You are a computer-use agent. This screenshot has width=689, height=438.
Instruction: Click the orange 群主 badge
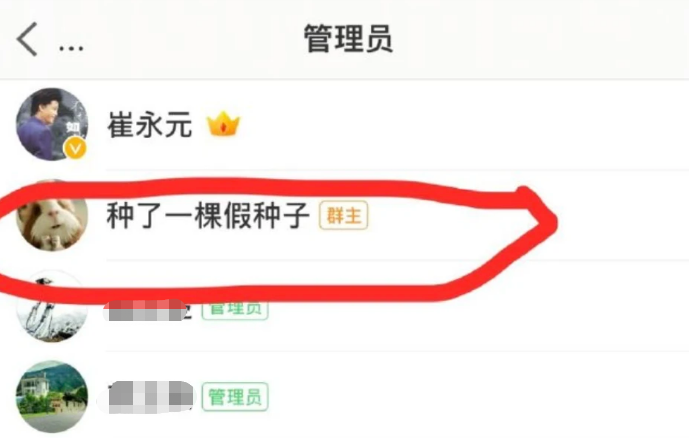click(x=344, y=215)
